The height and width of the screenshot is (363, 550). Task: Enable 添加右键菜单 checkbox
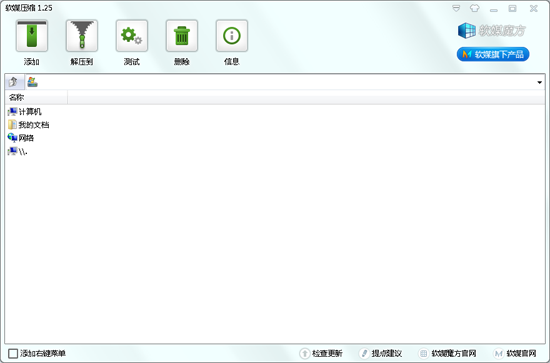coord(13,353)
